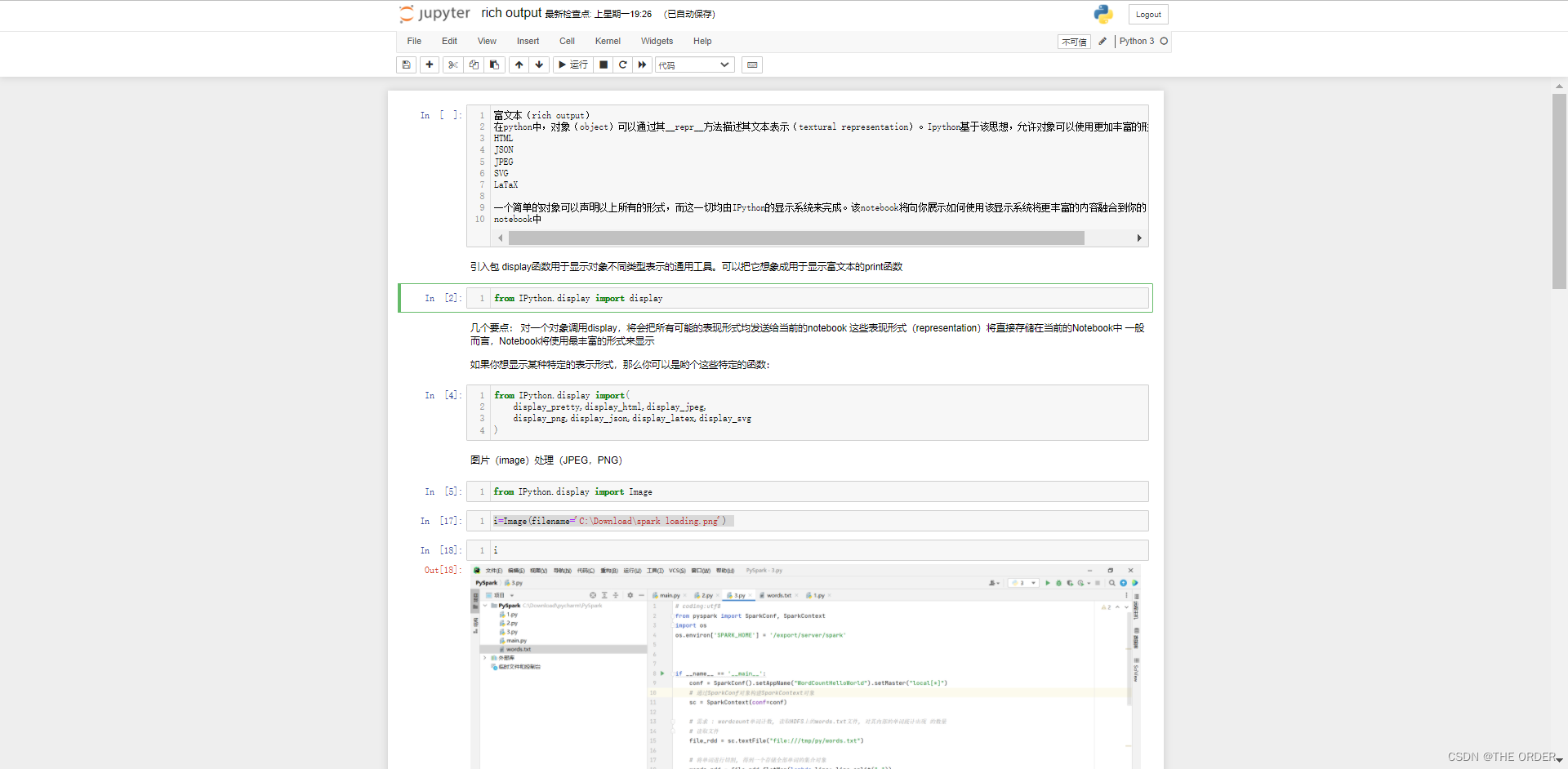
Task: Run the selected cell
Action: click(572, 64)
